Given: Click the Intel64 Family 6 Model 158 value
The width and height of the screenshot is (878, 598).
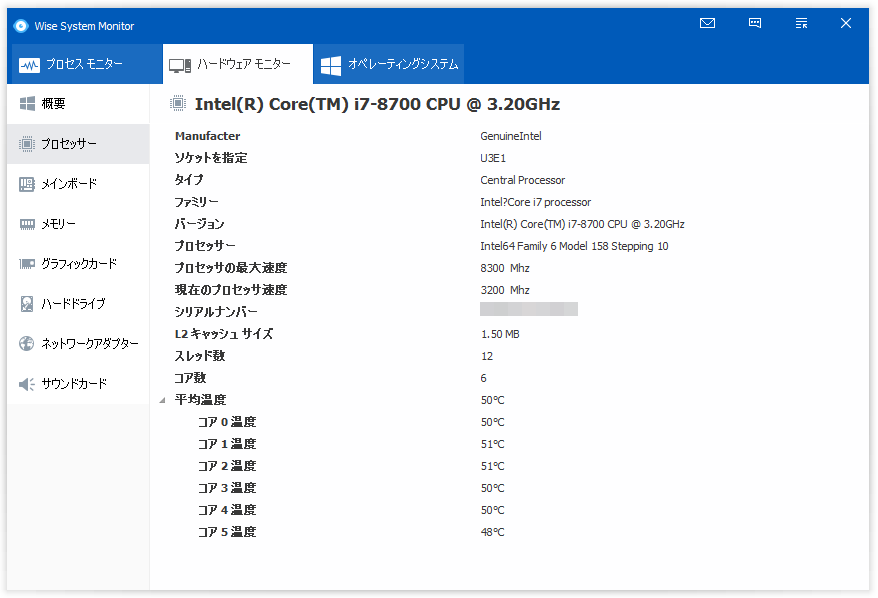Looking at the screenshot, I should (x=574, y=246).
